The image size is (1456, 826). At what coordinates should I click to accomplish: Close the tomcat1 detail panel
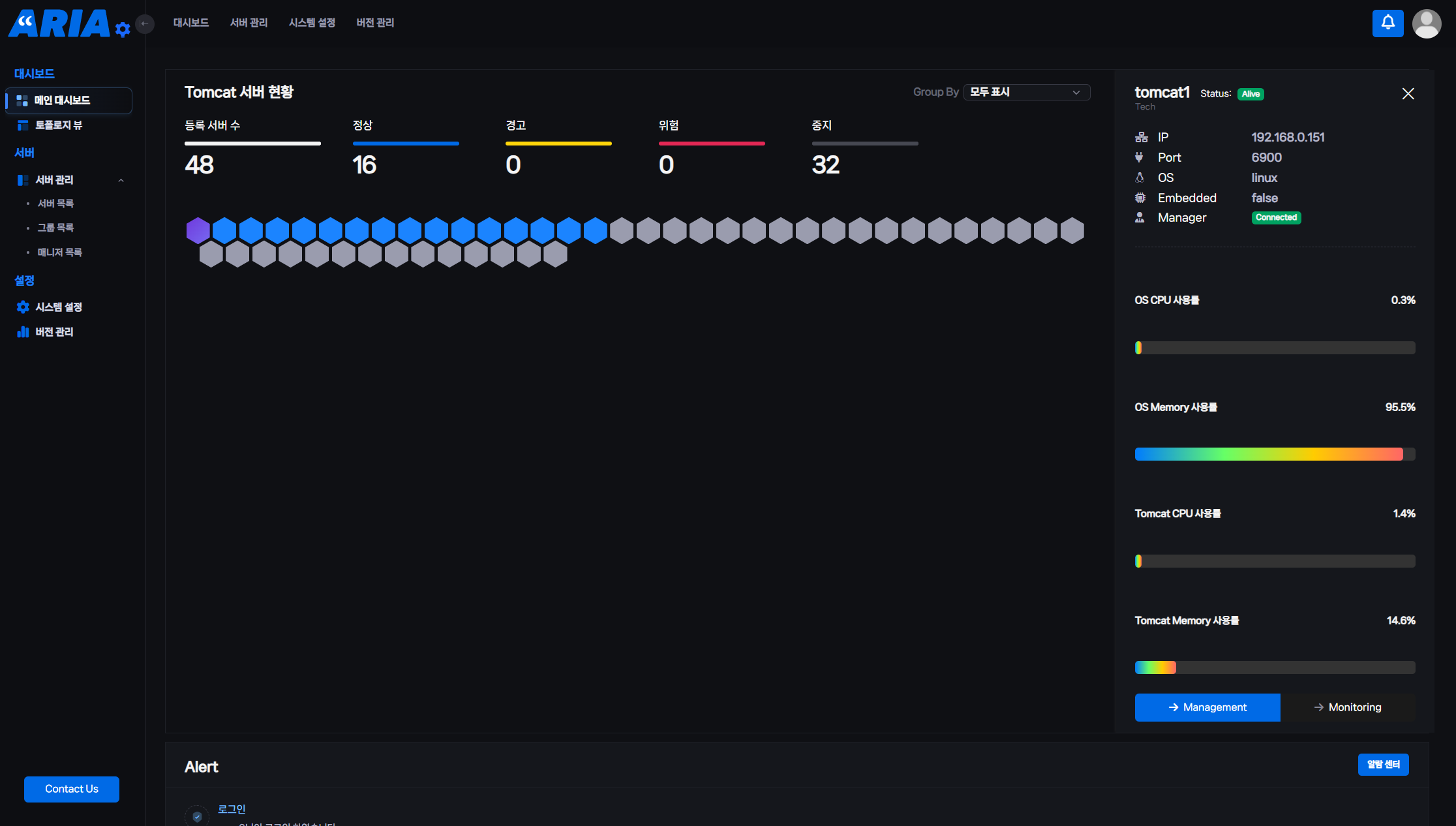coord(1408,94)
